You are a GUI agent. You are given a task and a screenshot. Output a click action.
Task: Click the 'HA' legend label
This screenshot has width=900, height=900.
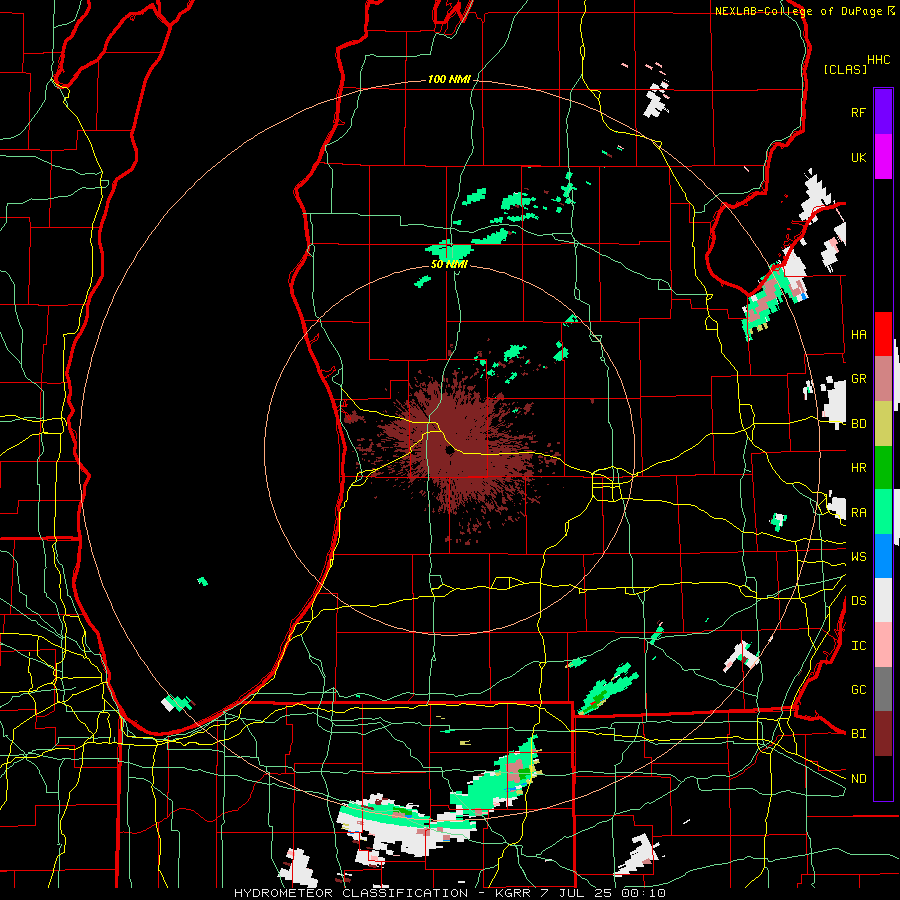(858, 334)
